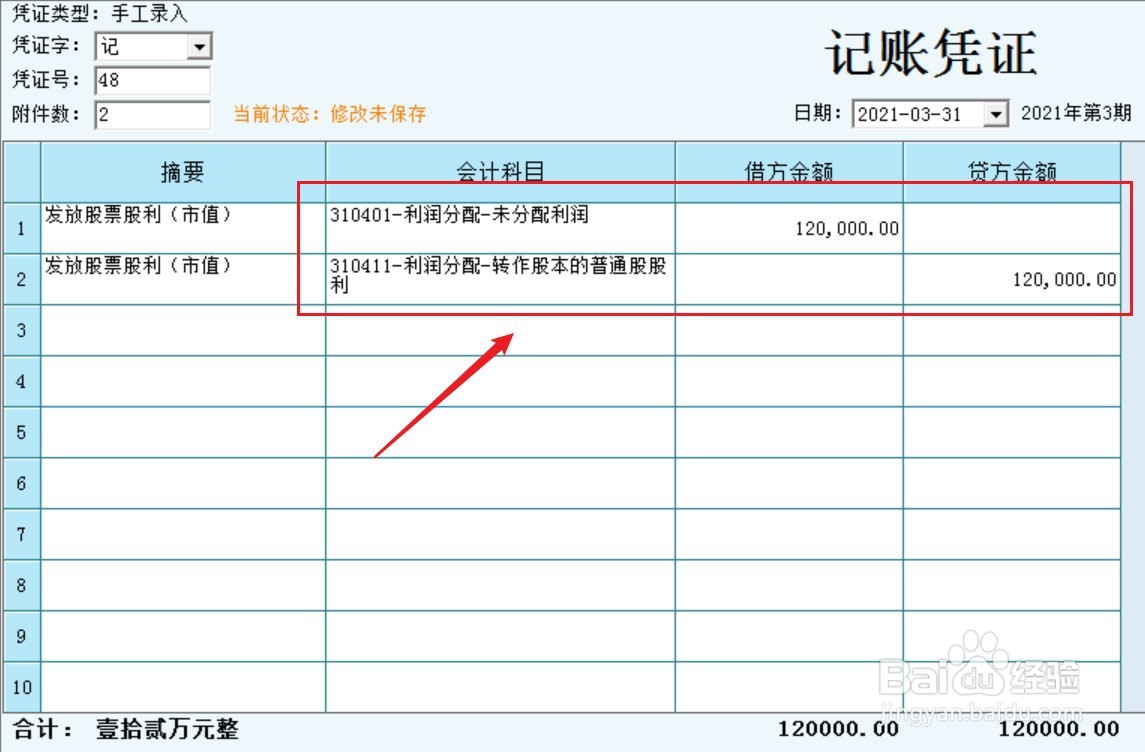Click the empty 摘要 cell in row 10
The image size is (1145, 752).
183,688
